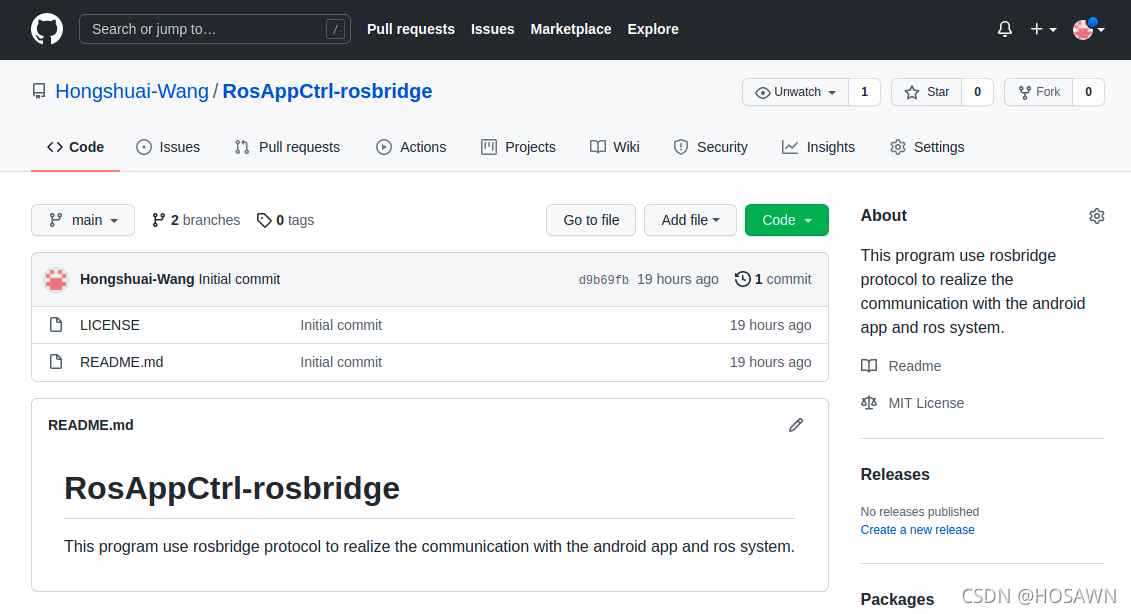Click the repository book icon beside owner name
Viewport: 1131px width, 614px height.
pyautogui.click(x=39, y=92)
